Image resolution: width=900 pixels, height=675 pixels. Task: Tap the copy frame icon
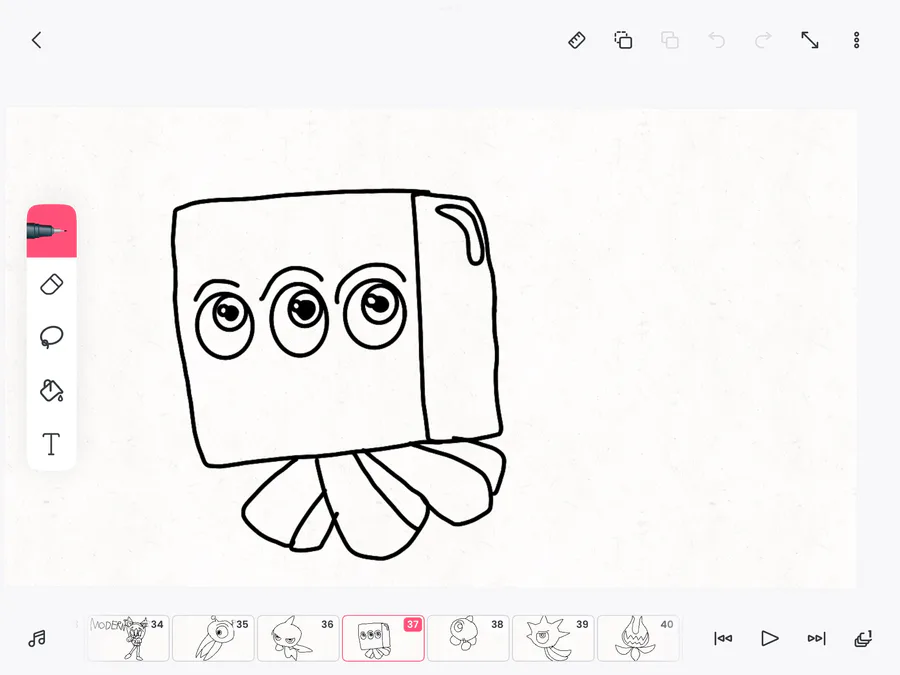623,40
